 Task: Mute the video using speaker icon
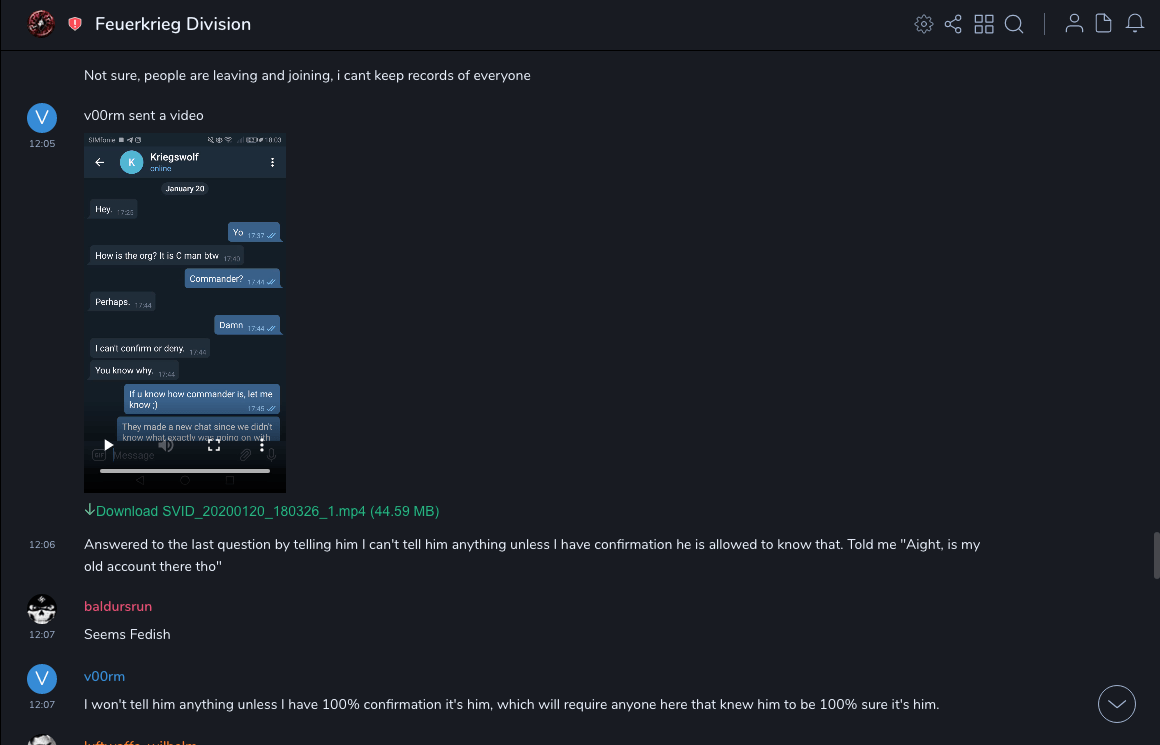click(x=166, y=446)
